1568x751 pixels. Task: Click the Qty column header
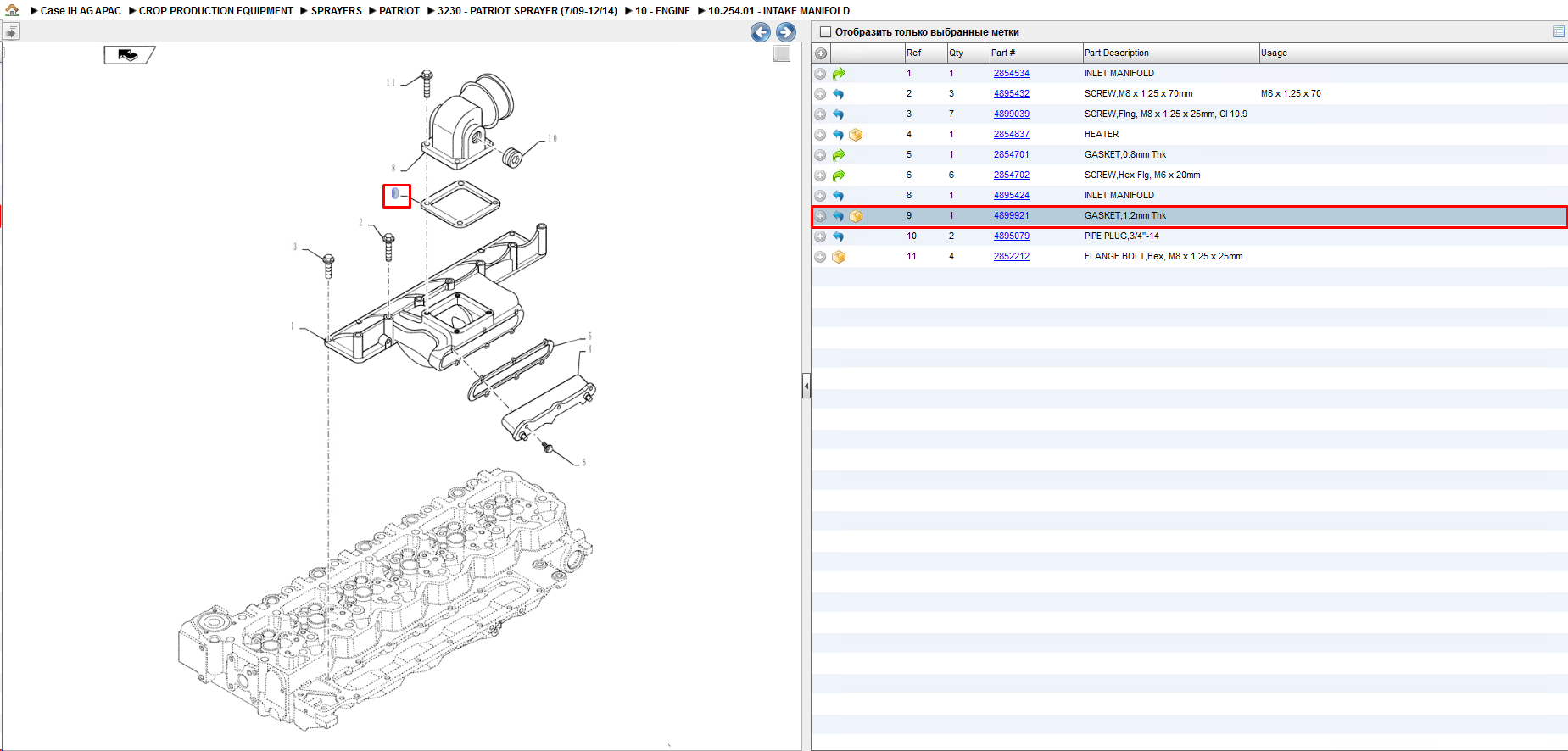(x=968, y=53)
